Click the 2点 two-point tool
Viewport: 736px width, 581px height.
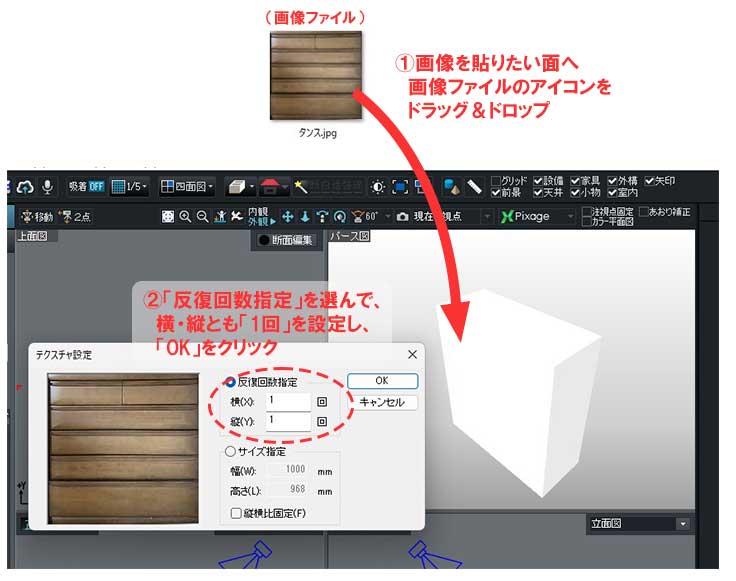pyautogui.click(x=75, y=216)
